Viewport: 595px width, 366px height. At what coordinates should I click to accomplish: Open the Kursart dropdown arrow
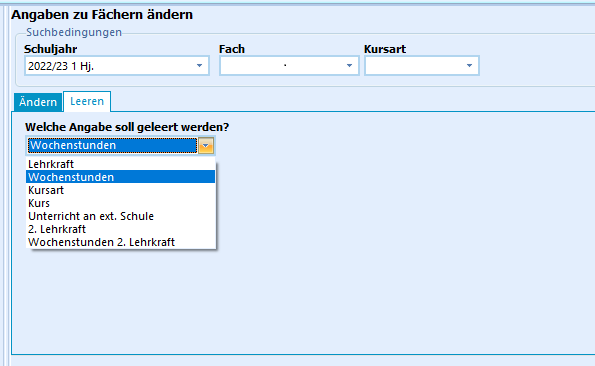point(469,66)
